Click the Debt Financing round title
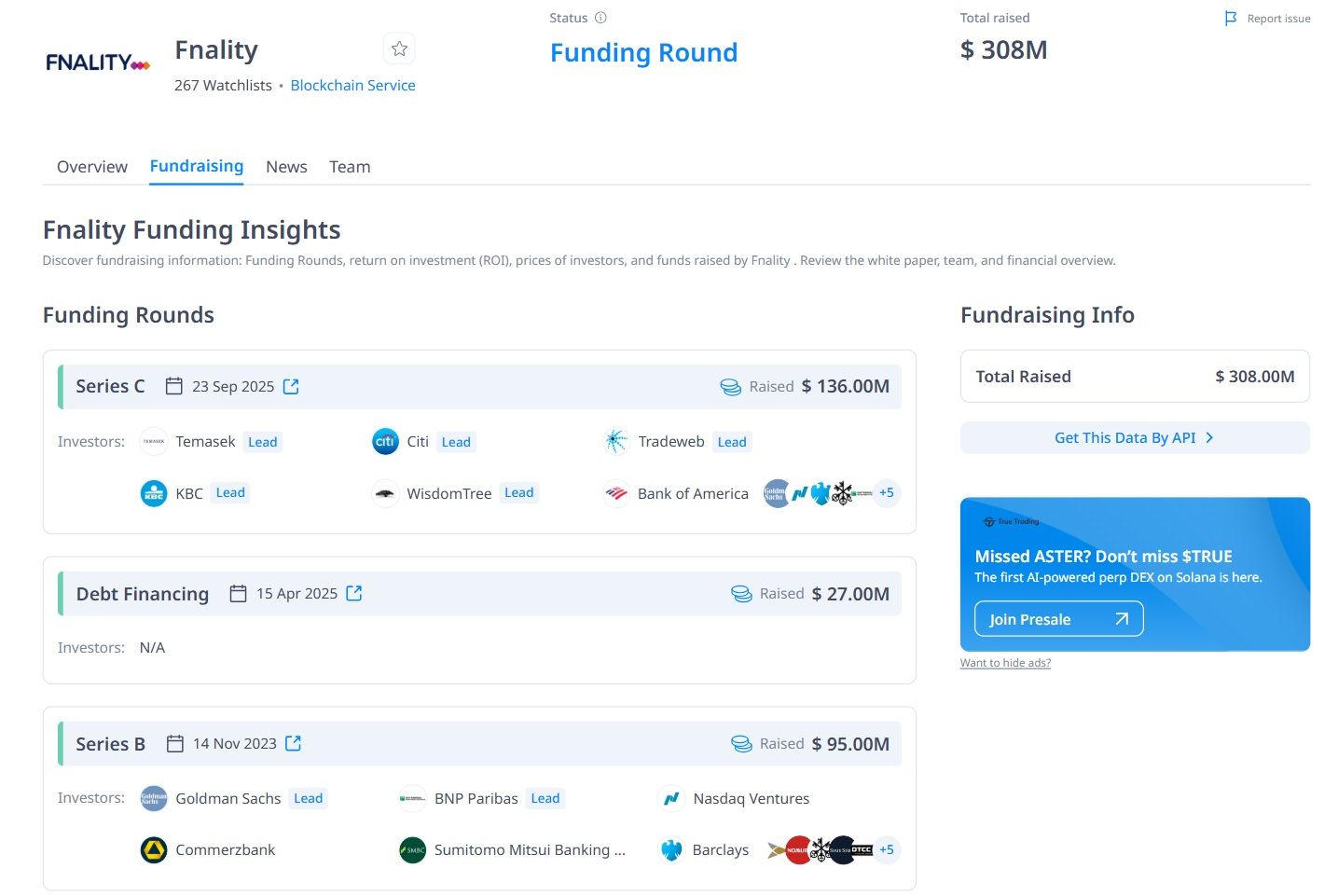The width and height of the screenshot is (1338, 896). [x=143, y=594]
